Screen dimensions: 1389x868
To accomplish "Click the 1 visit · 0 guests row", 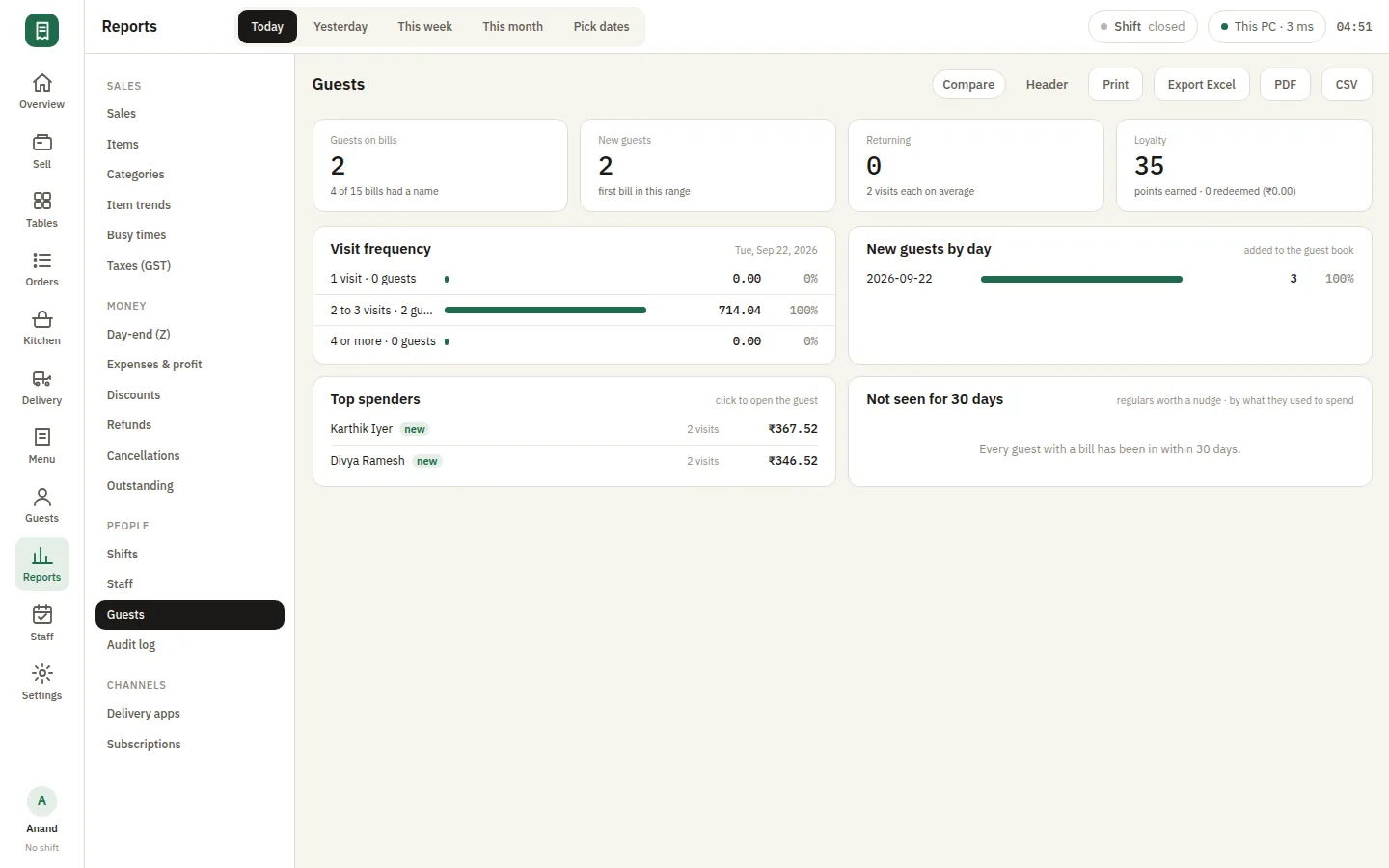I will pos(574,279).
